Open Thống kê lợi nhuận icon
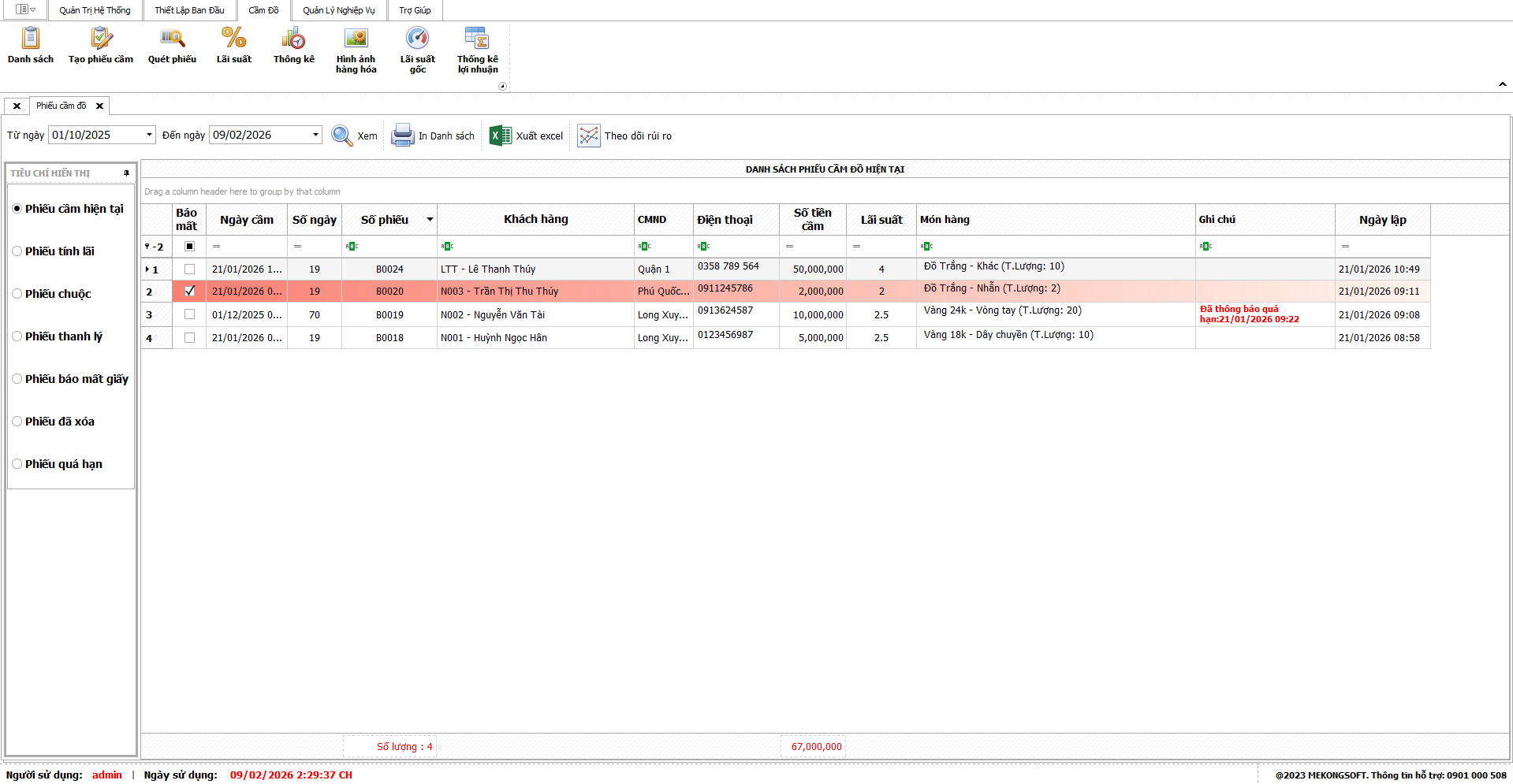 pyautogui.click(x=478, y=38)
